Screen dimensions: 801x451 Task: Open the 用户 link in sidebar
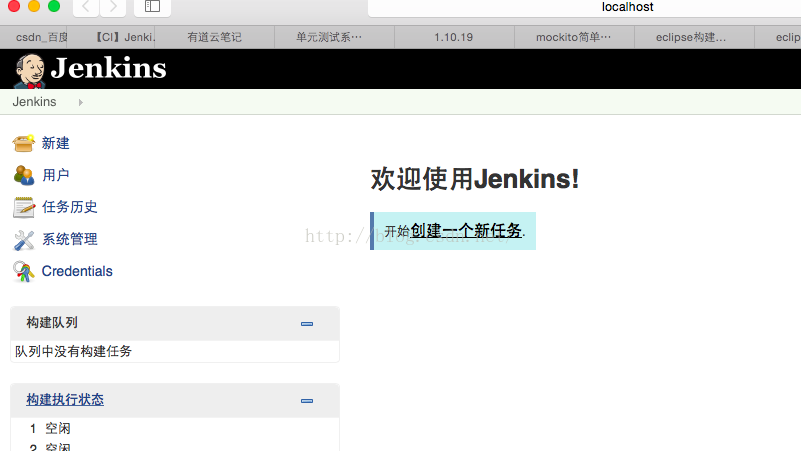(55, 175)
